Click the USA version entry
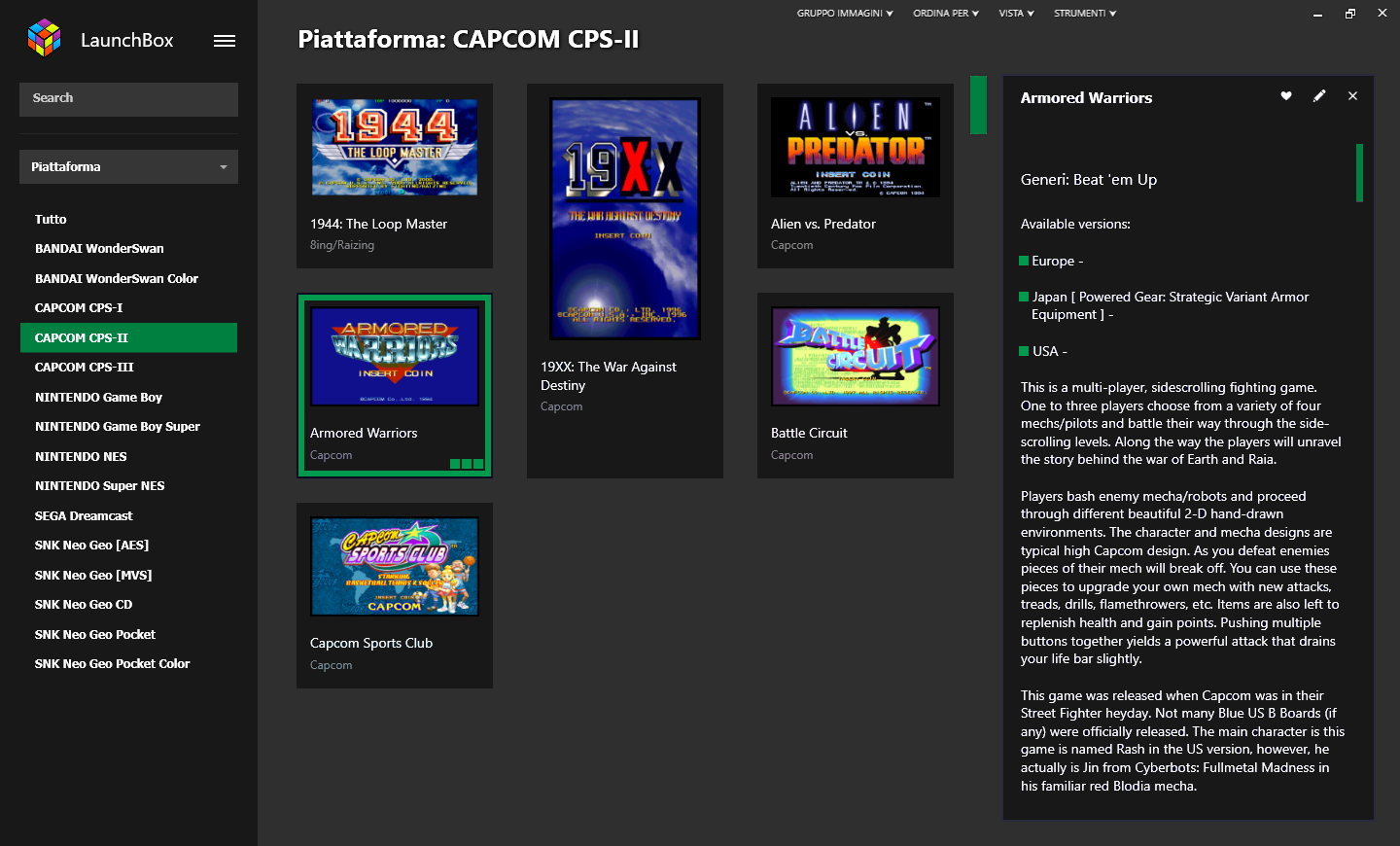1400x846 pixels. pos(1043,352)
